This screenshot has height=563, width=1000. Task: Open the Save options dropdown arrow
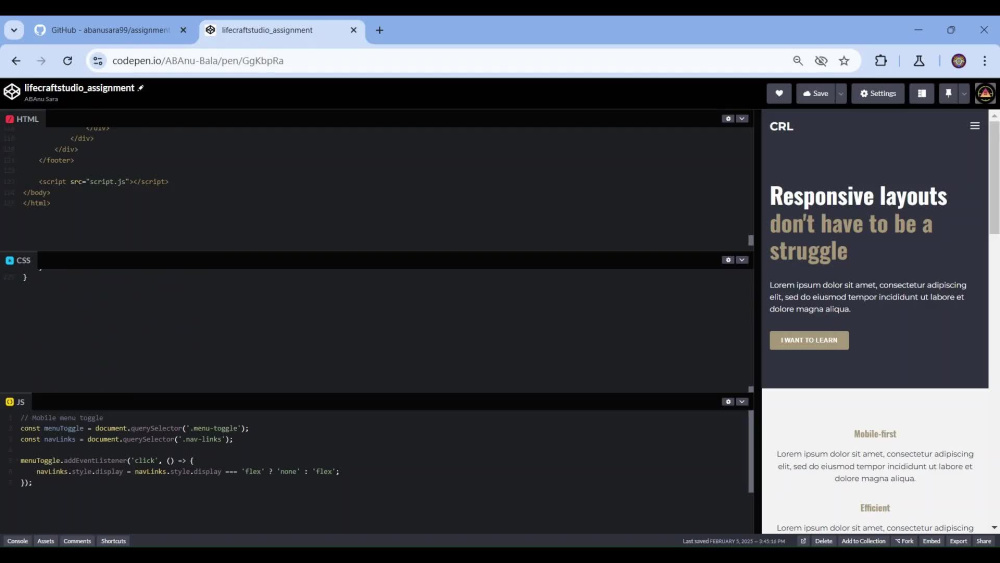(x=841, y=93)
